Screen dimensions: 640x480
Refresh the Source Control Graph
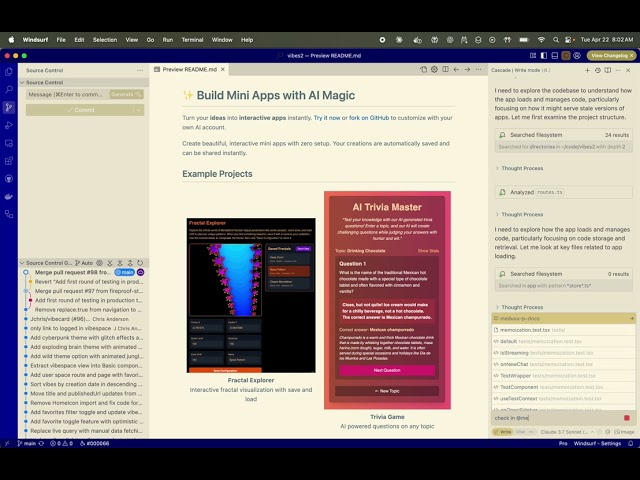(140, 263)
